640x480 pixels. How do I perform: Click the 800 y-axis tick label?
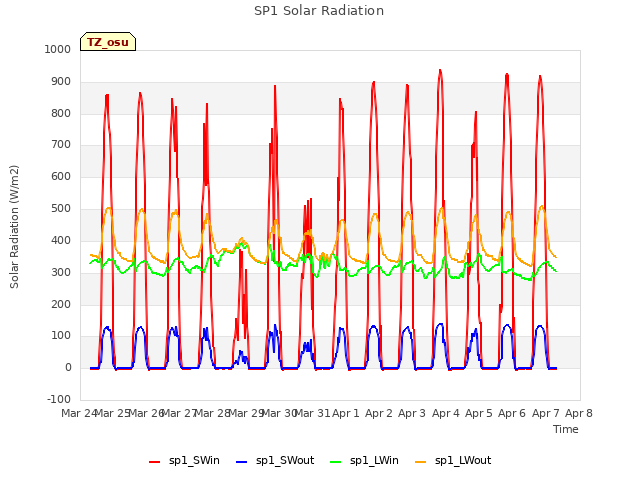(x=61, y=113)
